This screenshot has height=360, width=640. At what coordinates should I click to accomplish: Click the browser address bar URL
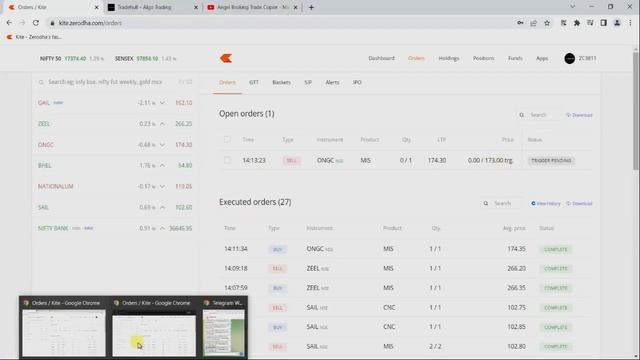click(x=90, y=23)
